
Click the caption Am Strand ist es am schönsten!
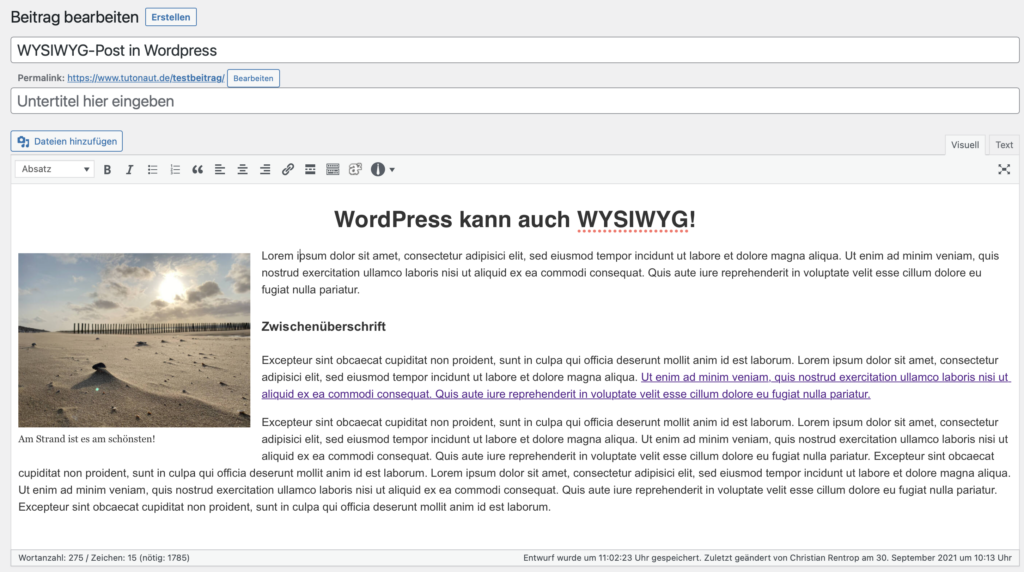87,439
